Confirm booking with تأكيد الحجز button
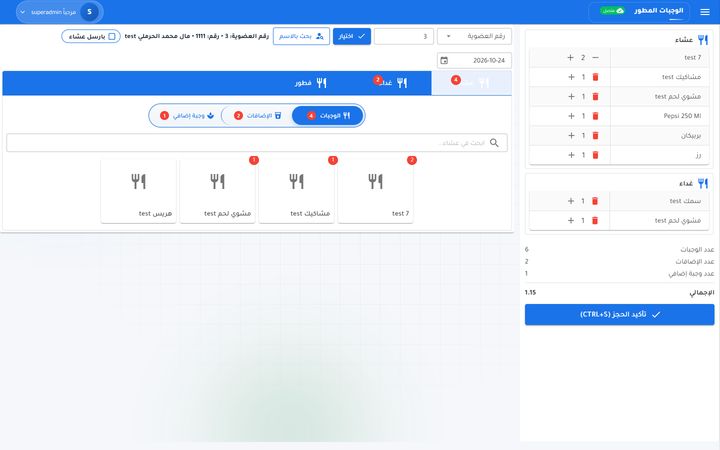The image size is (720, 450). tap(619, 315)
